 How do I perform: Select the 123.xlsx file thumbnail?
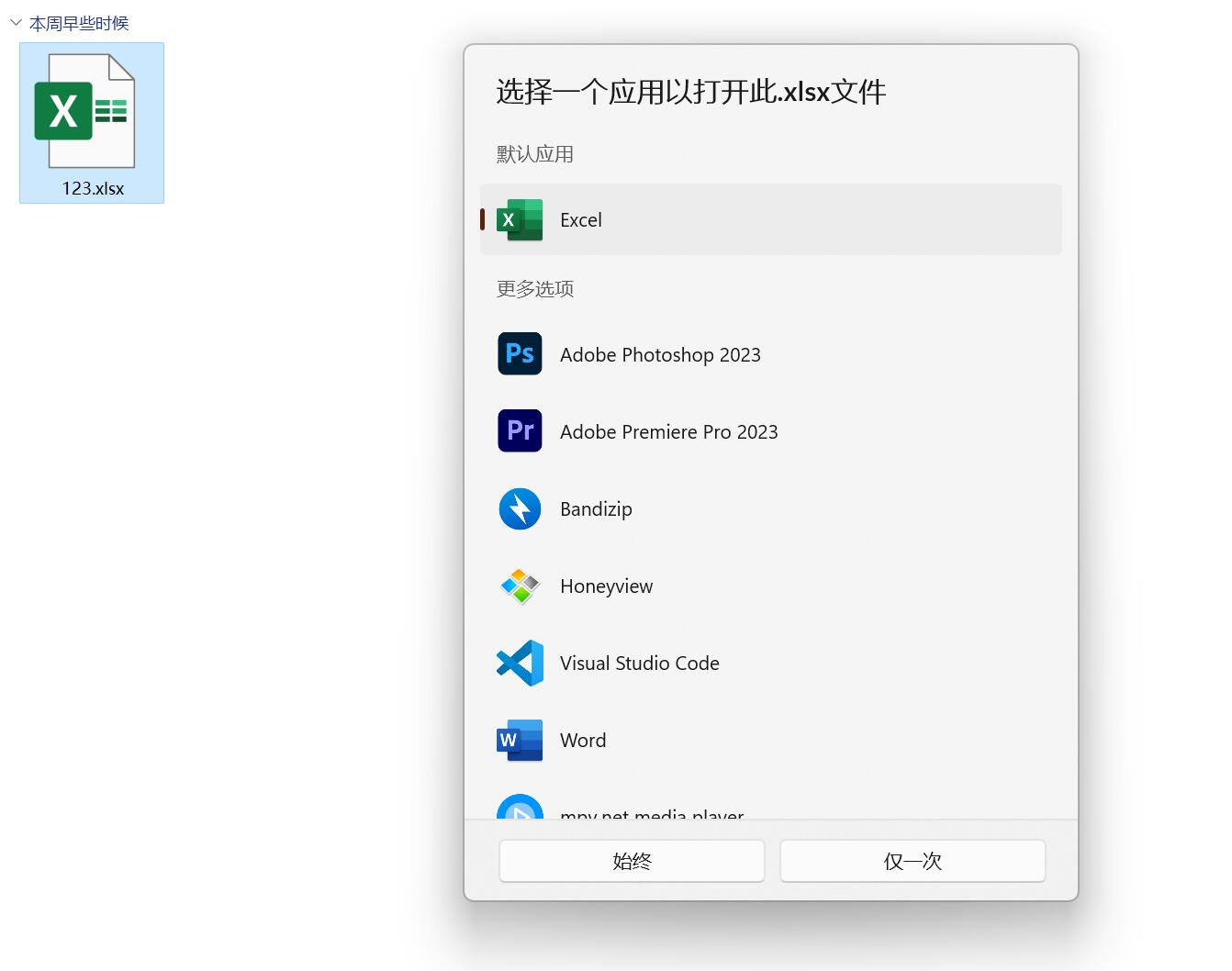tap(85, 111)
